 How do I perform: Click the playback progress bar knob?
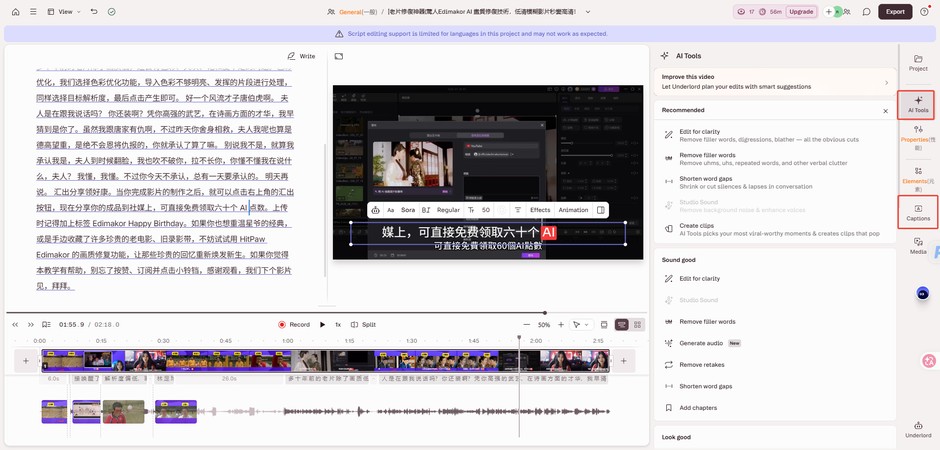click(x=545, y=313)
